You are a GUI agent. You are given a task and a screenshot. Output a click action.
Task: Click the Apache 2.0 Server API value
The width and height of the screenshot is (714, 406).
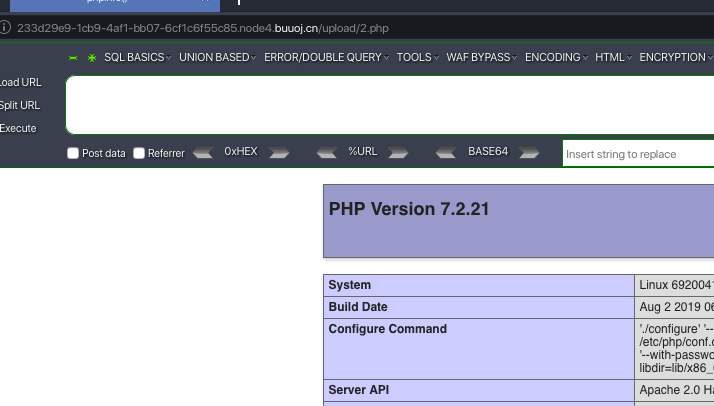pos(676,390)
